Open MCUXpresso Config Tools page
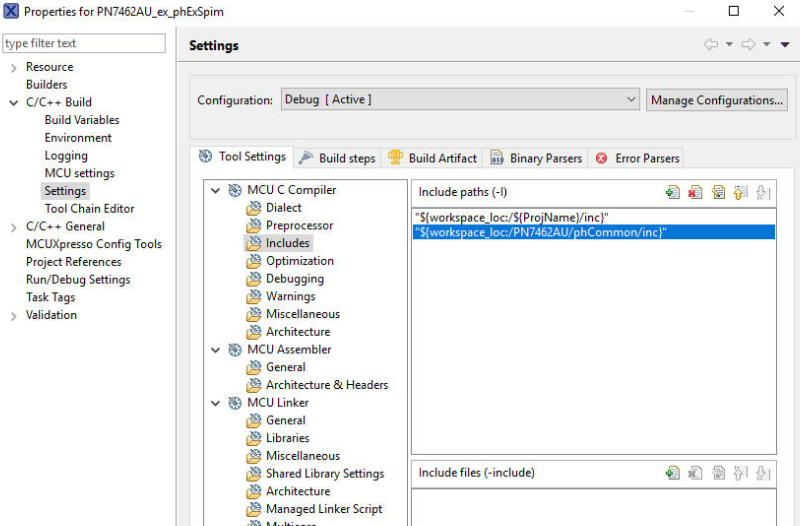Image resolution: width=800 pixels, height=526 pixels. point(94,244)
